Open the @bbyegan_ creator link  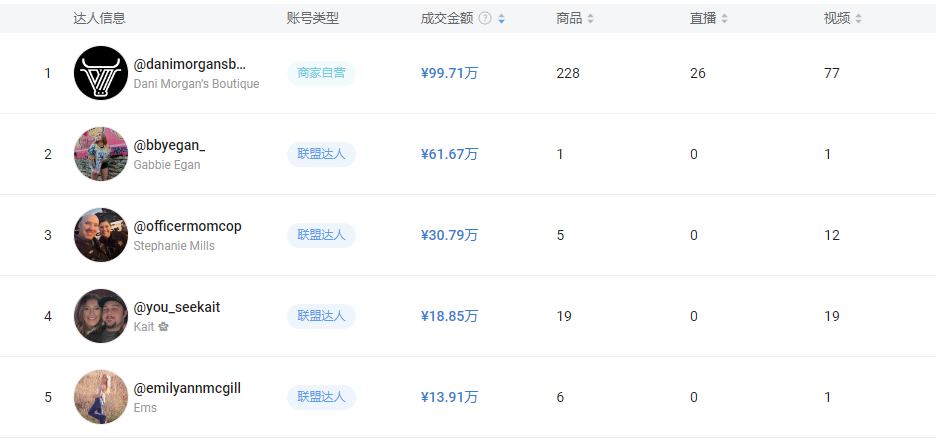pyautogui.click(x=169, y=145)
